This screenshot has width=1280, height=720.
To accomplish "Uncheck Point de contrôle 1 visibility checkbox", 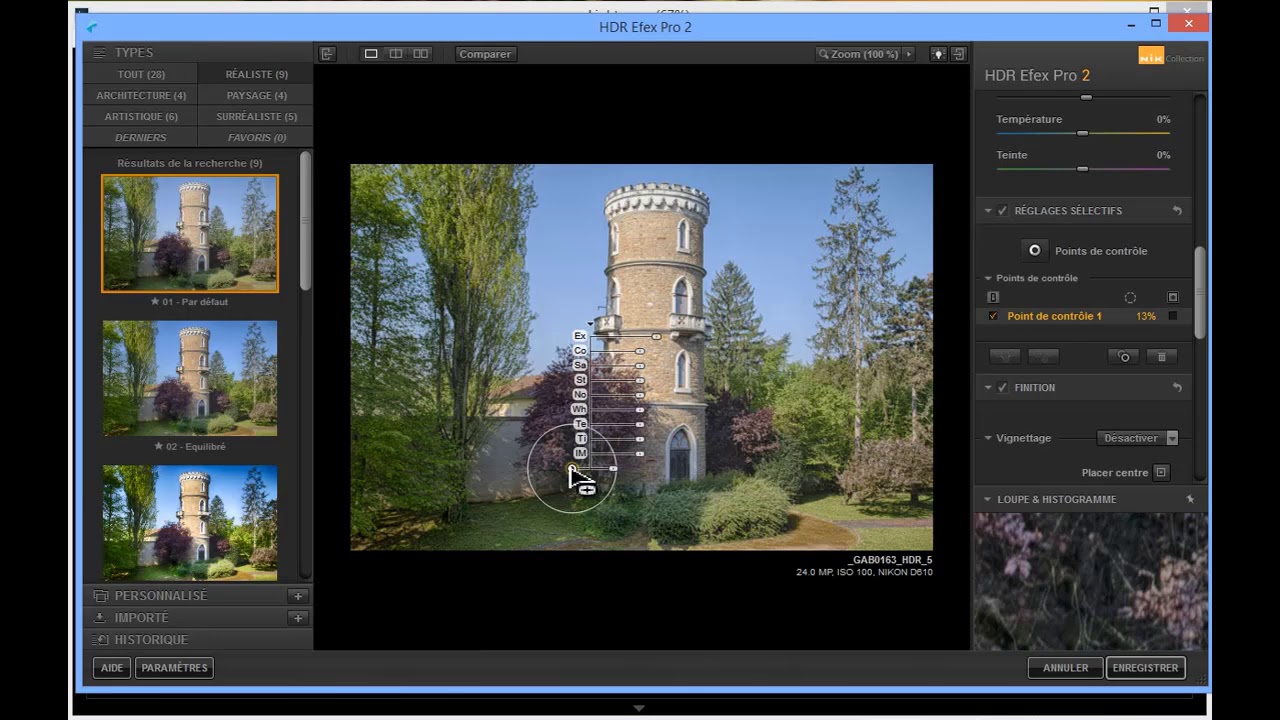I will point(993,316).
